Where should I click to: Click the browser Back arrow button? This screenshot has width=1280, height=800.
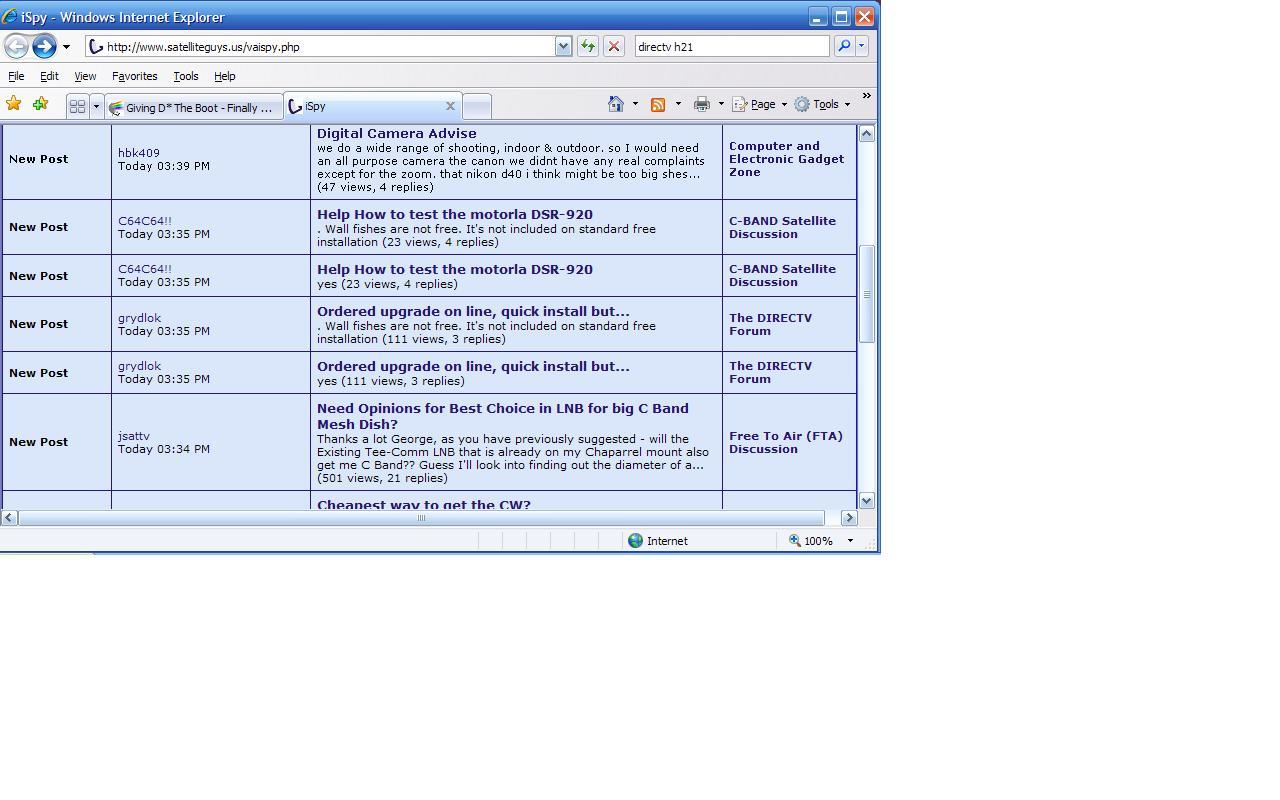pyautogui.click(x=16, y=46)
